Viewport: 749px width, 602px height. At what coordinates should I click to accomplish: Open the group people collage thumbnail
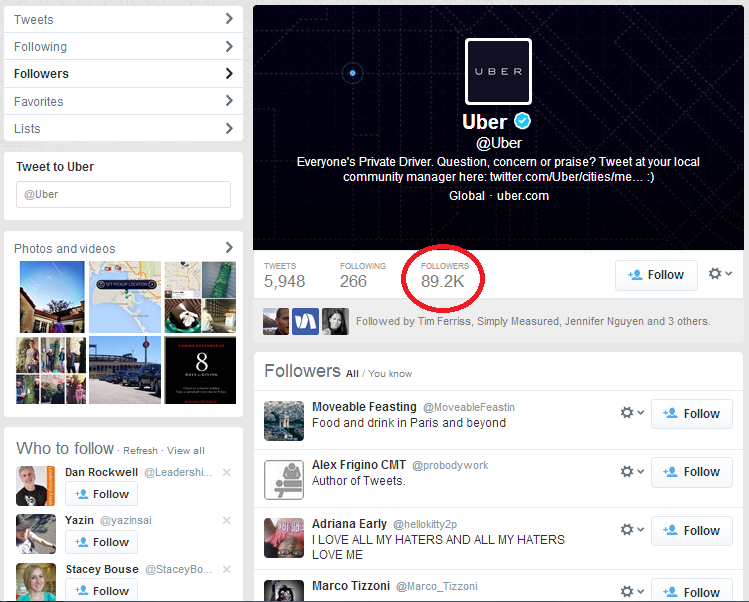pyautogui.click(x=51, y=370)
